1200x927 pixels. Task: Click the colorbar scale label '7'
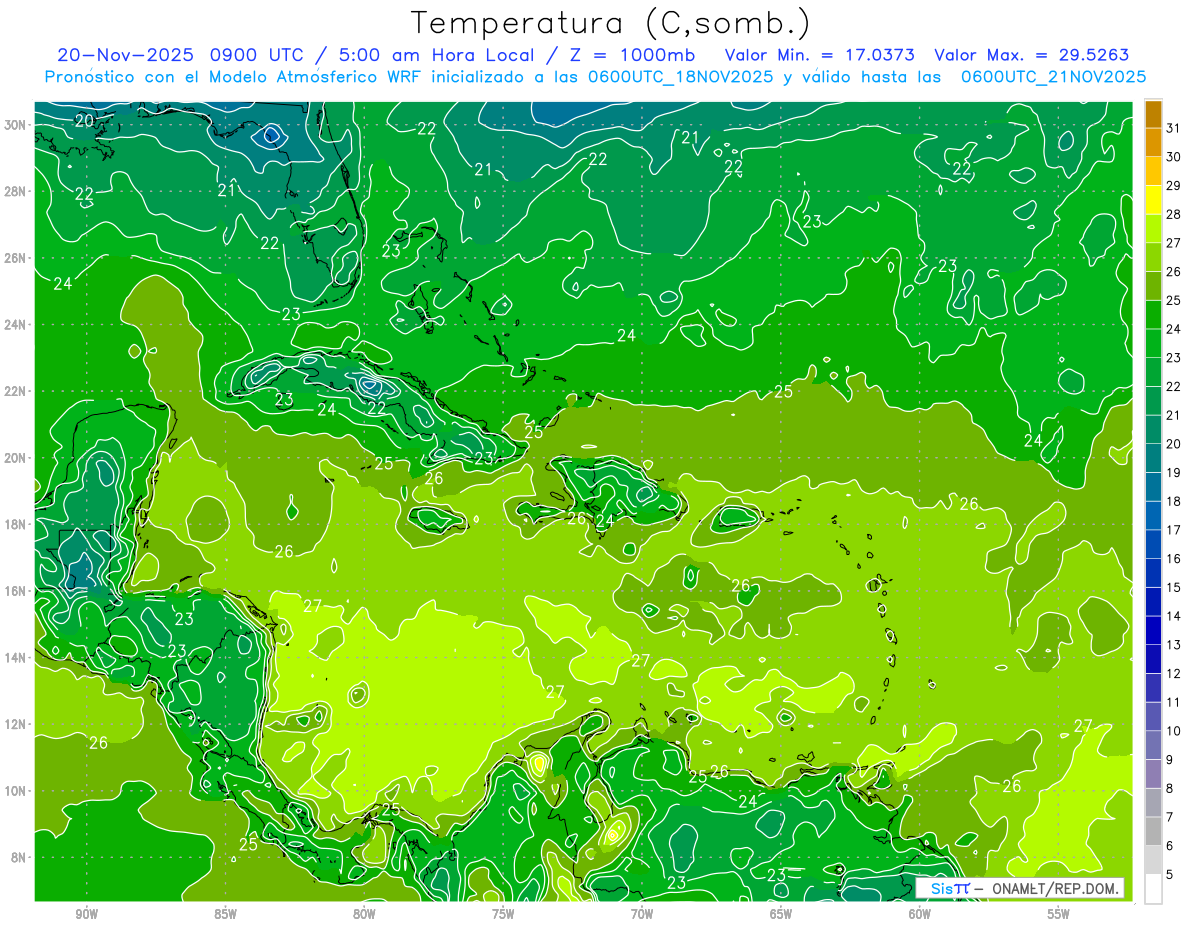(1170, 817)
